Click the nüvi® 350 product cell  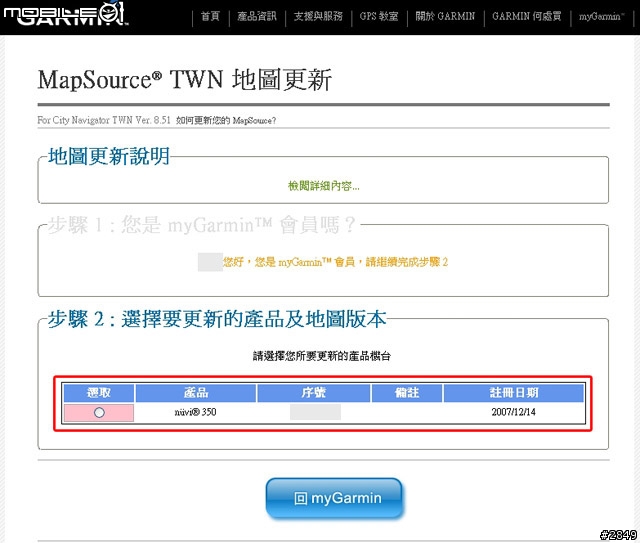pos(196,412)
